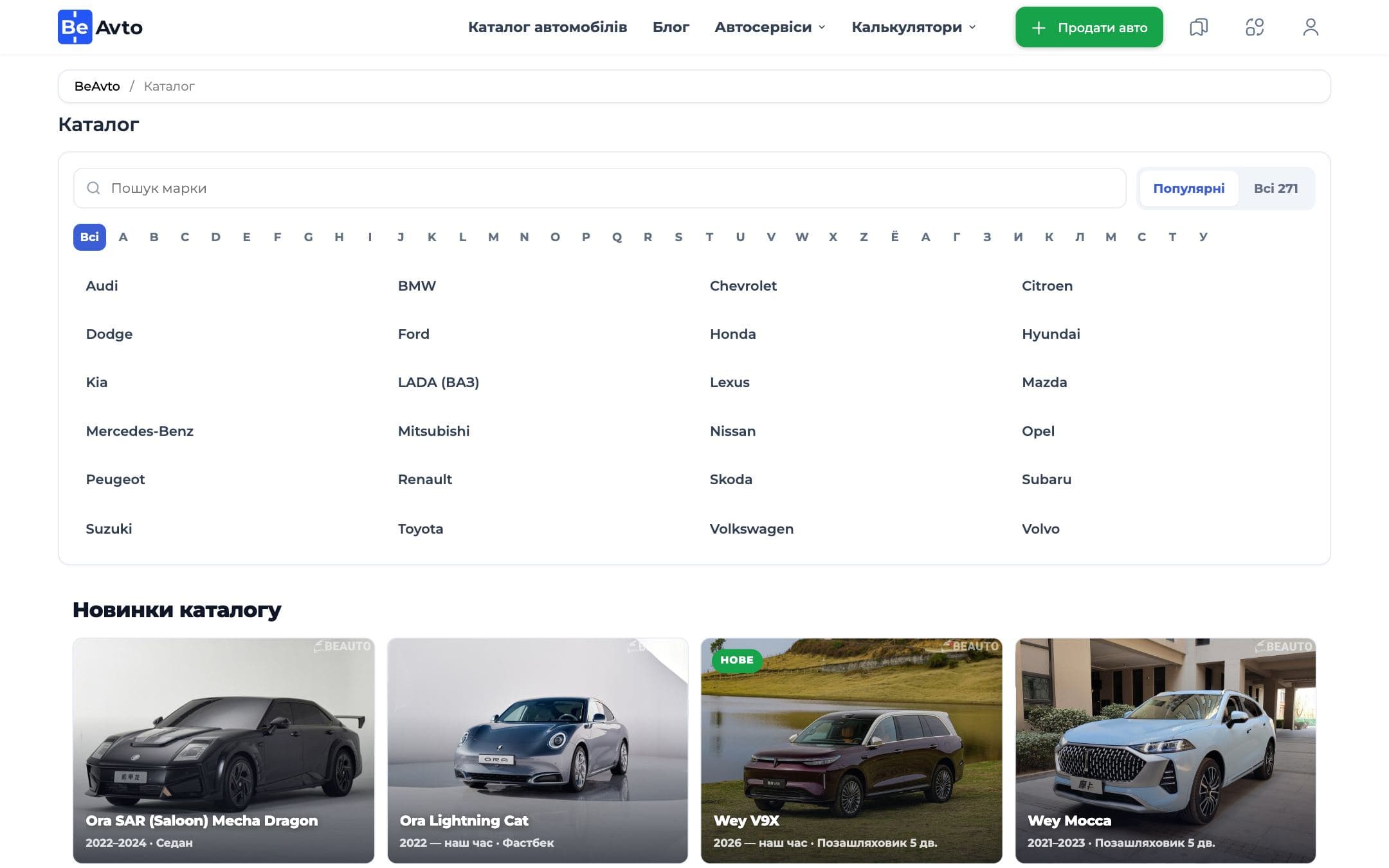Filter brands by Cyrillic letter У
The width and height of the screenshot is (1389, 868).
coord(1203,237)
